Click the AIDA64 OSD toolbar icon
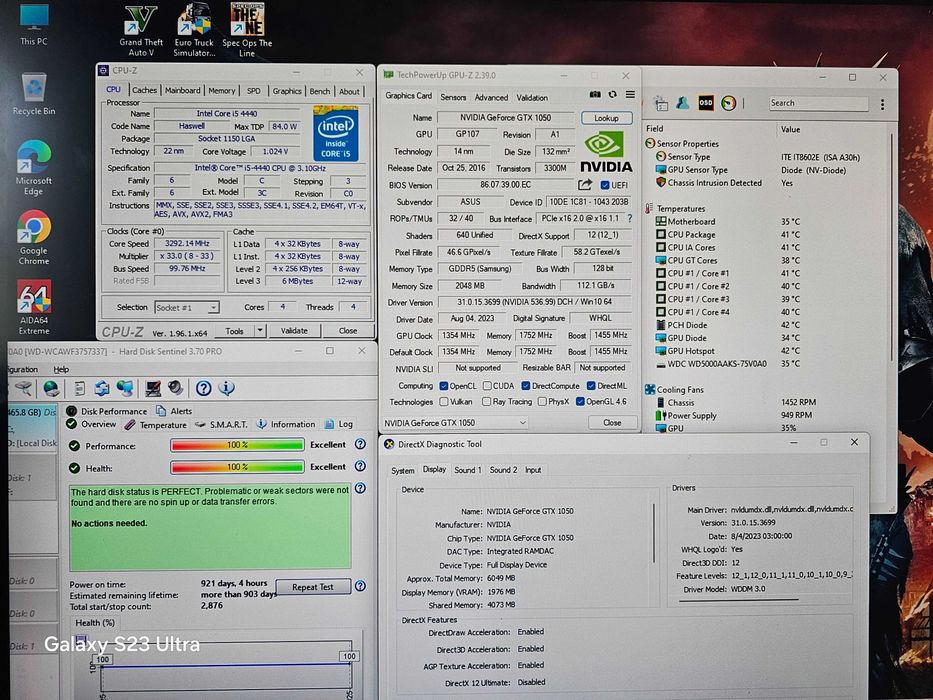The width and height of the screenshot is (933, 700). click(706, 102)
